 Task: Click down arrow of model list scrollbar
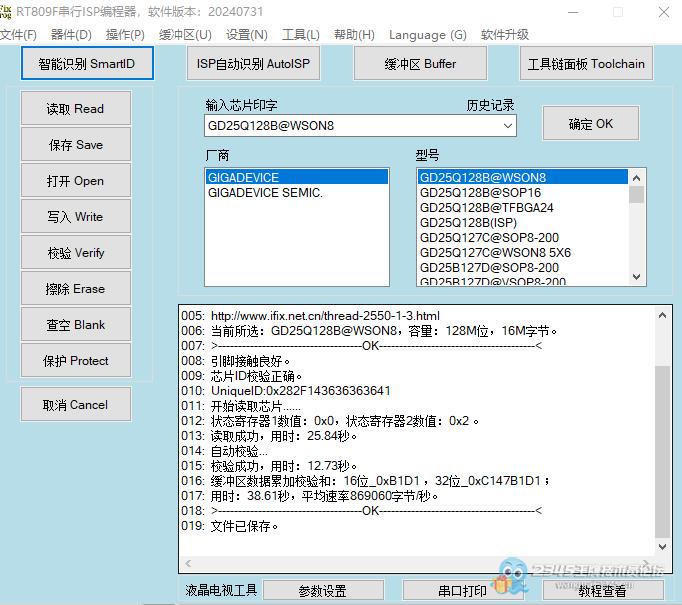[637, 277]
